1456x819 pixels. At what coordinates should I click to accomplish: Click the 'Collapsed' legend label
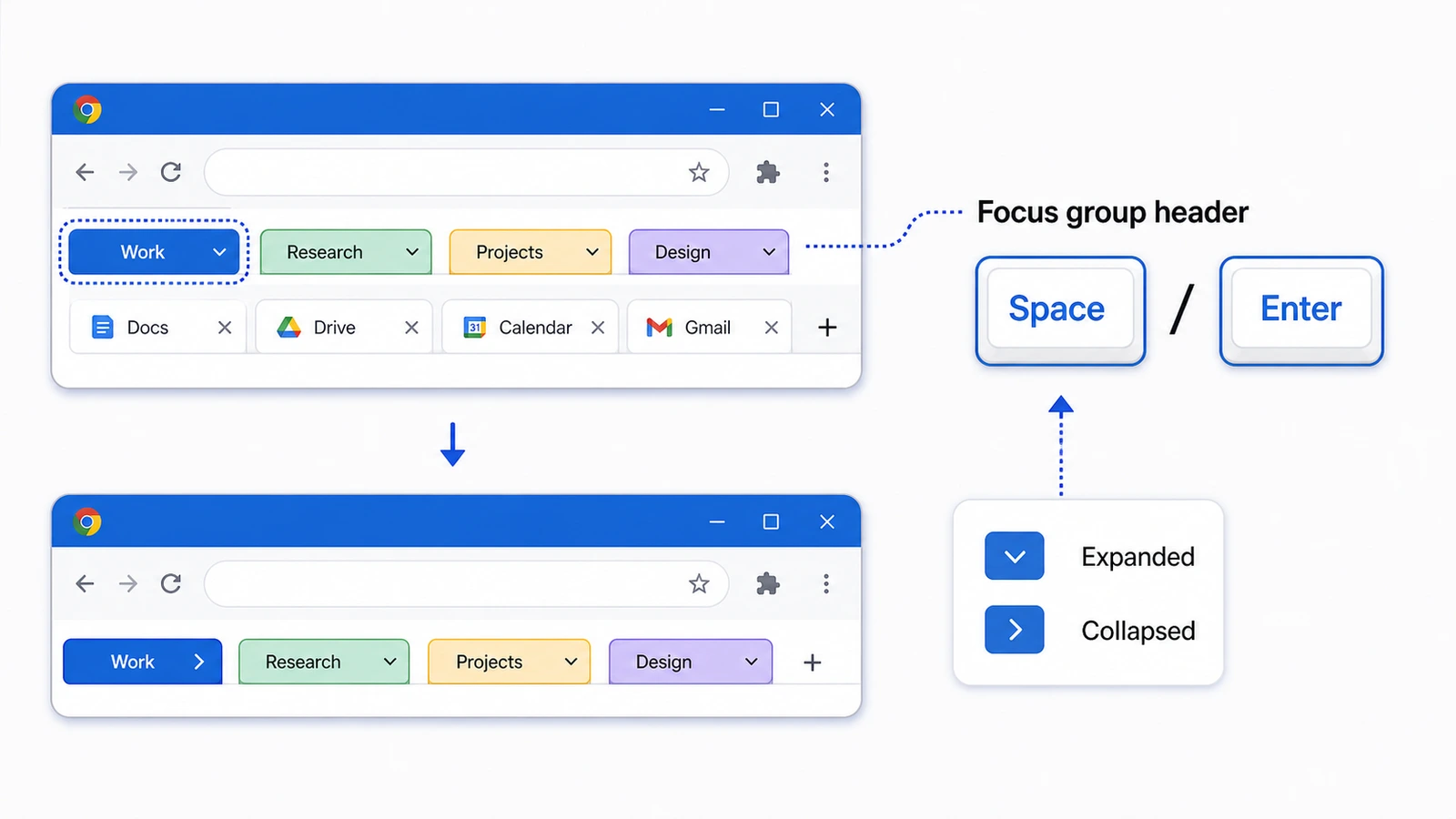1138,630
